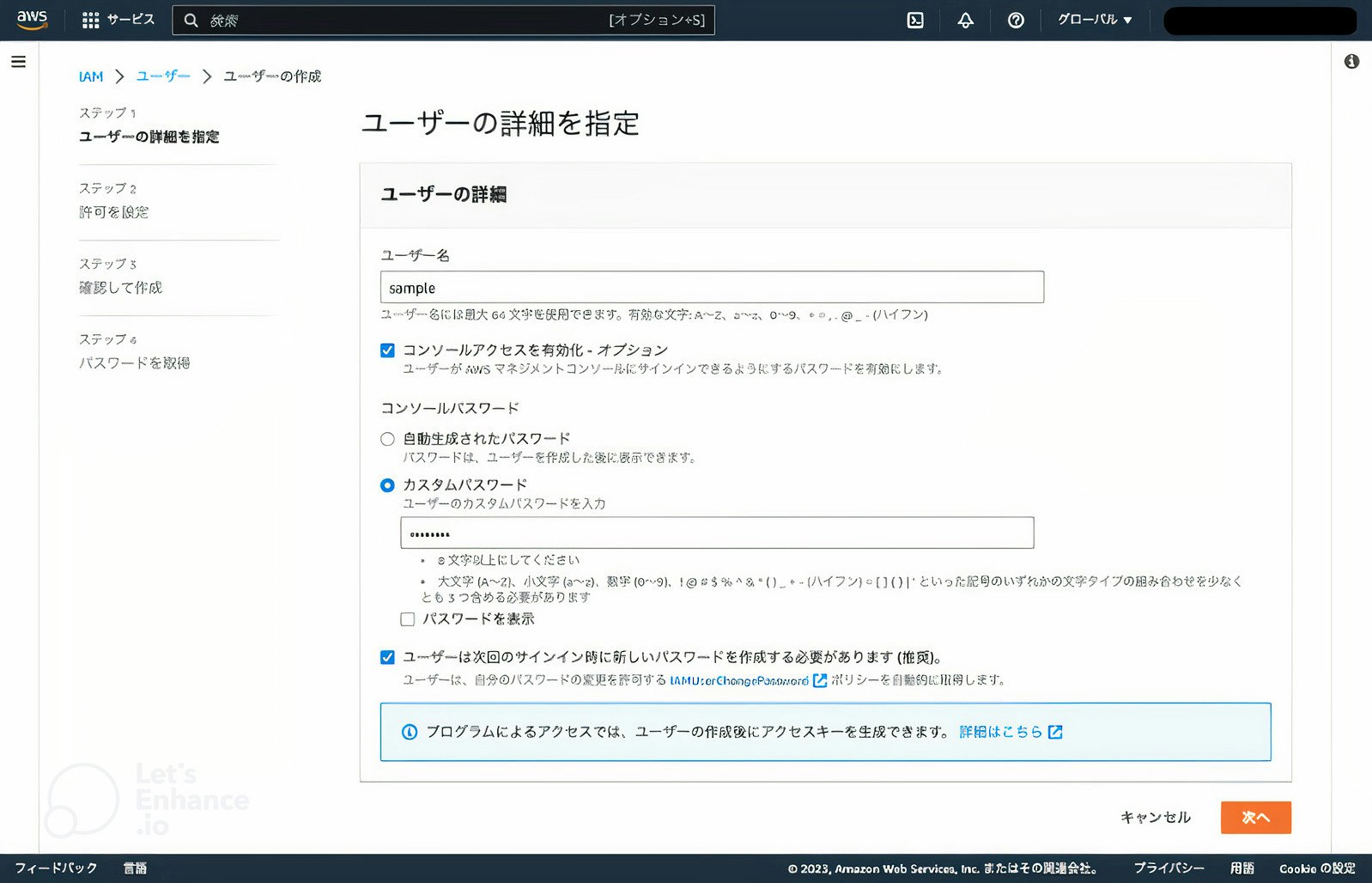Open the redacted account menu in header
The image size is (1372, 883).
coord(1260,21)
